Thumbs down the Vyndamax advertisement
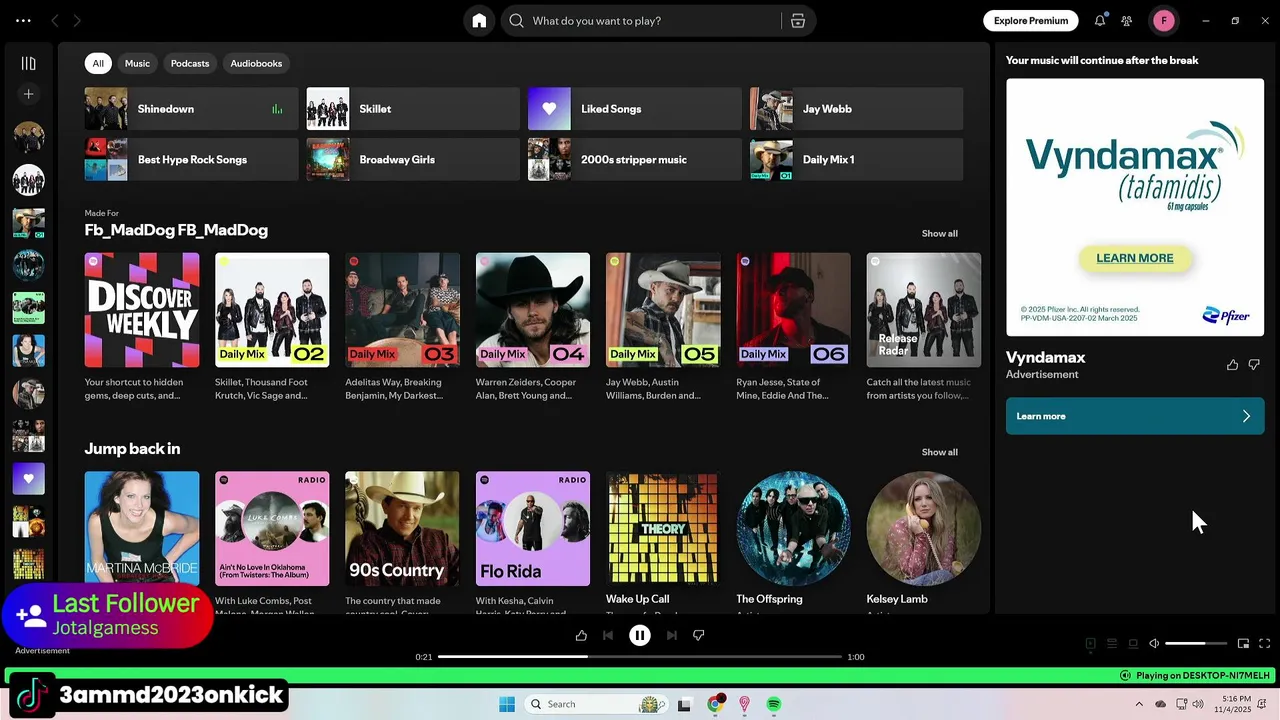This screenshot has width=1280, height=720. pos(1254,365)
